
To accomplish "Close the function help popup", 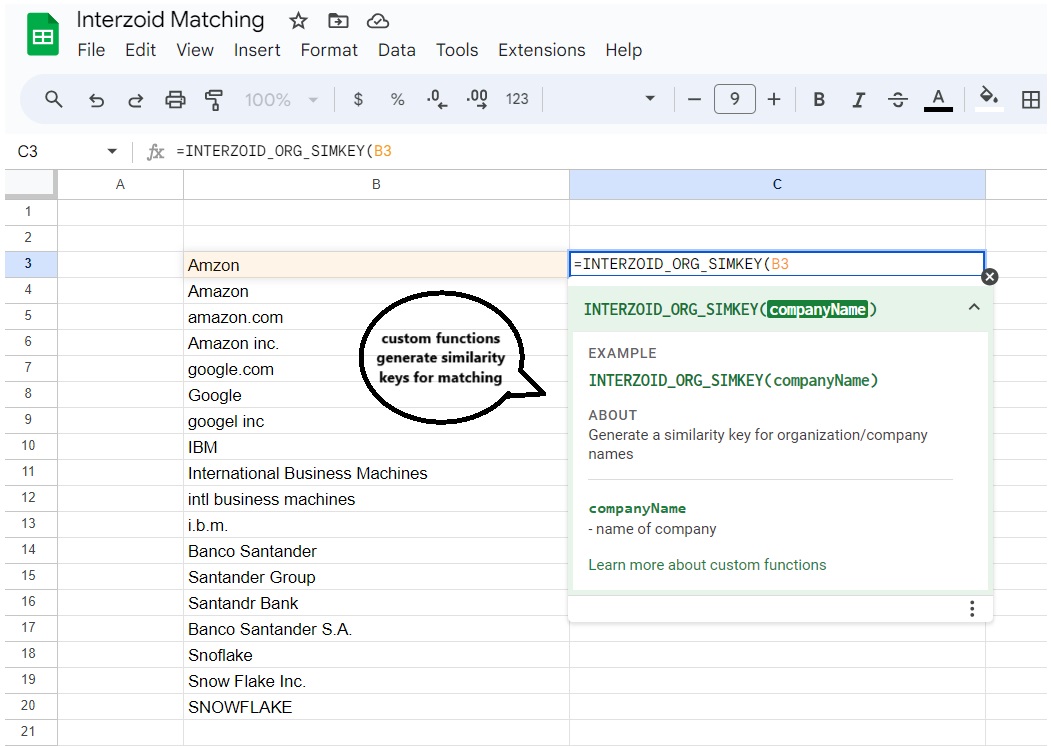I will (989, 277).
